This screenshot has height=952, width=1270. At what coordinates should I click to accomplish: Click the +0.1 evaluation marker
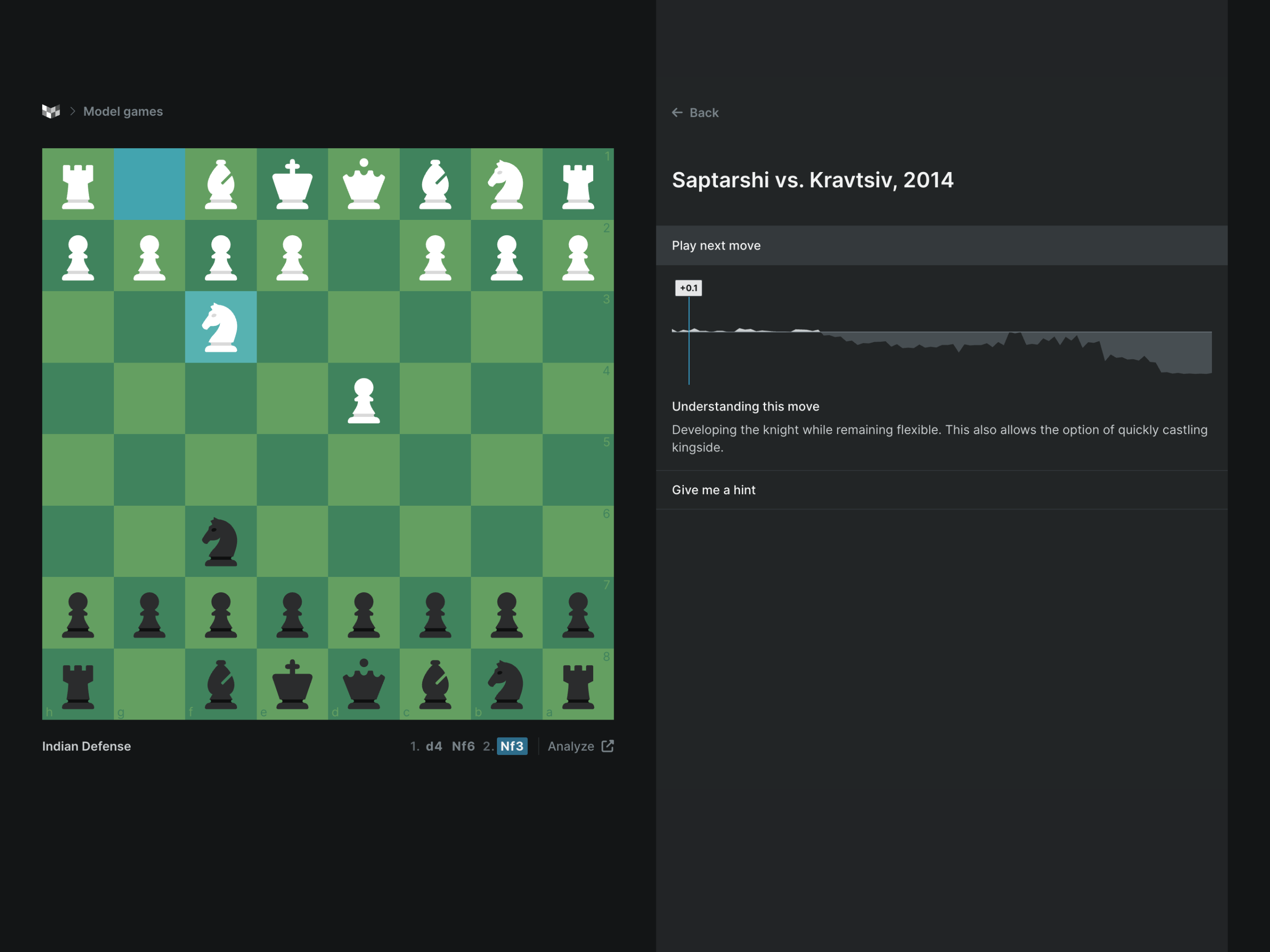click(688, 288)
